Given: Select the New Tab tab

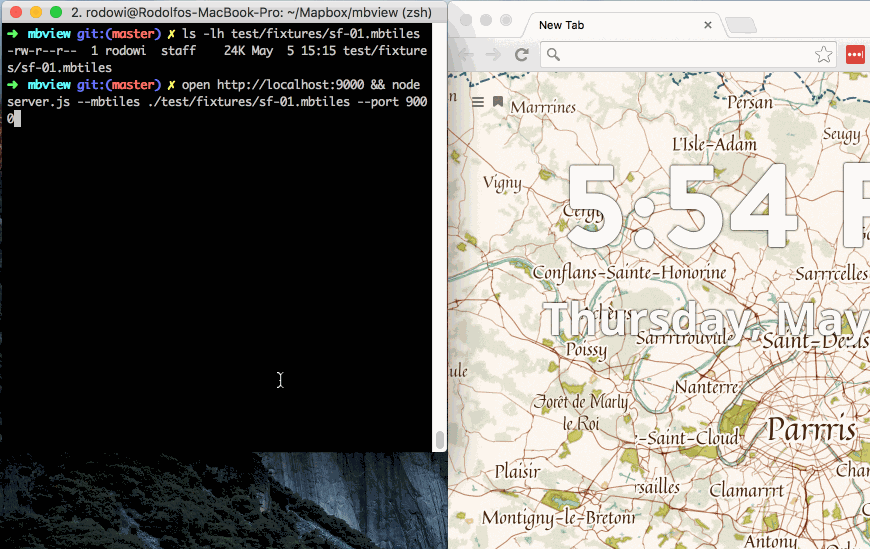Looking at the screenshot, I should coord(621,25).
